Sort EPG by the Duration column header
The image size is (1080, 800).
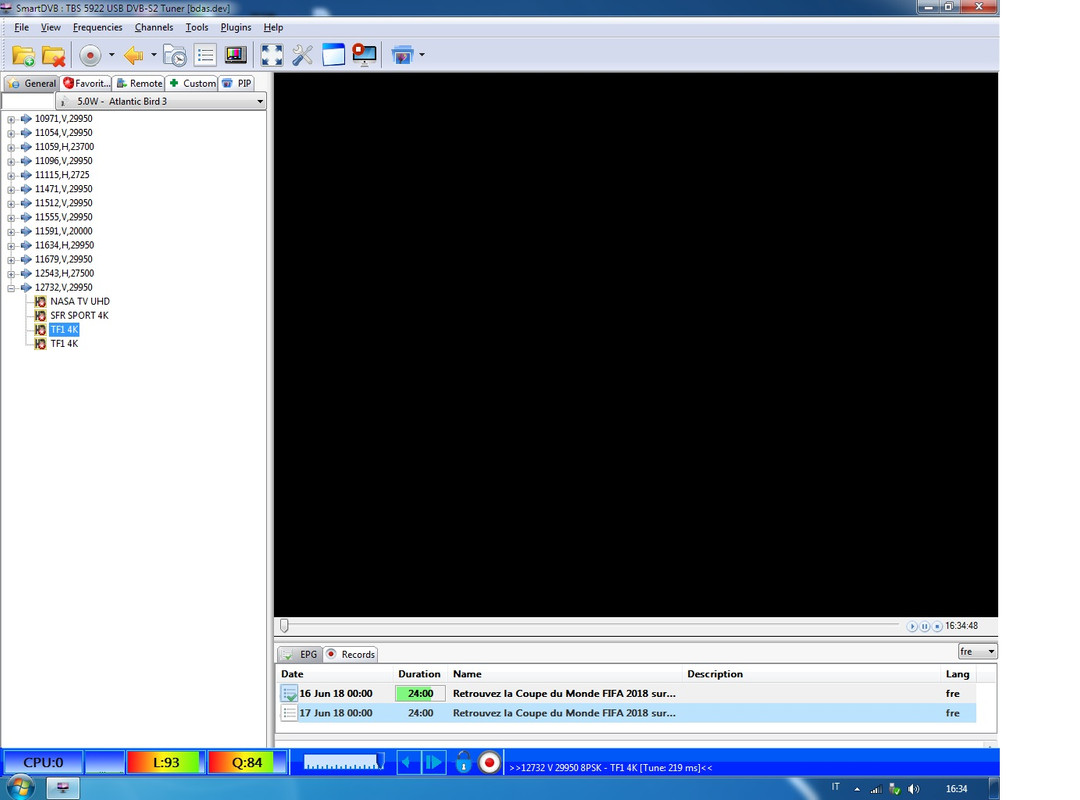419,674
